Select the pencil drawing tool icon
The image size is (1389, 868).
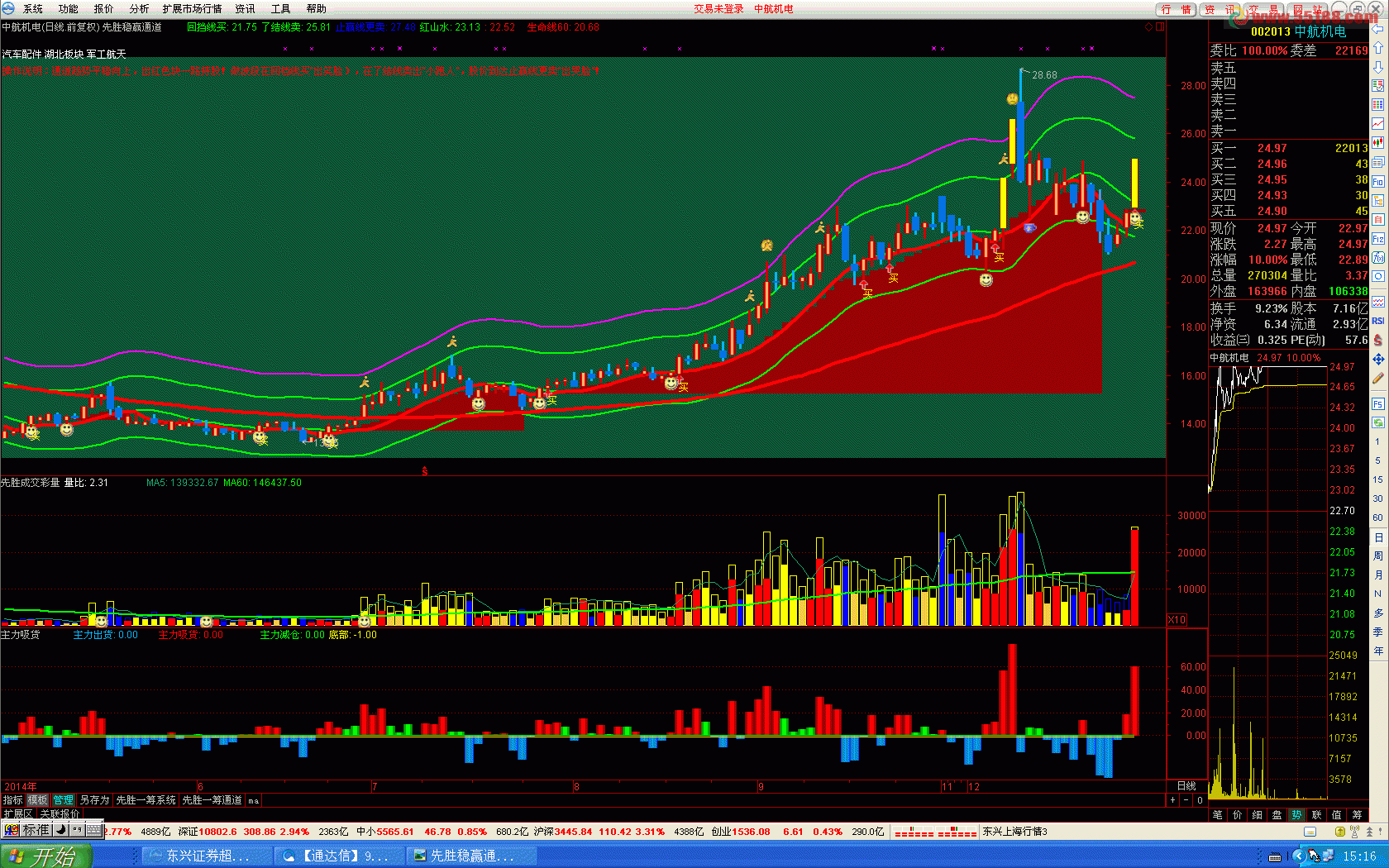1378,379
